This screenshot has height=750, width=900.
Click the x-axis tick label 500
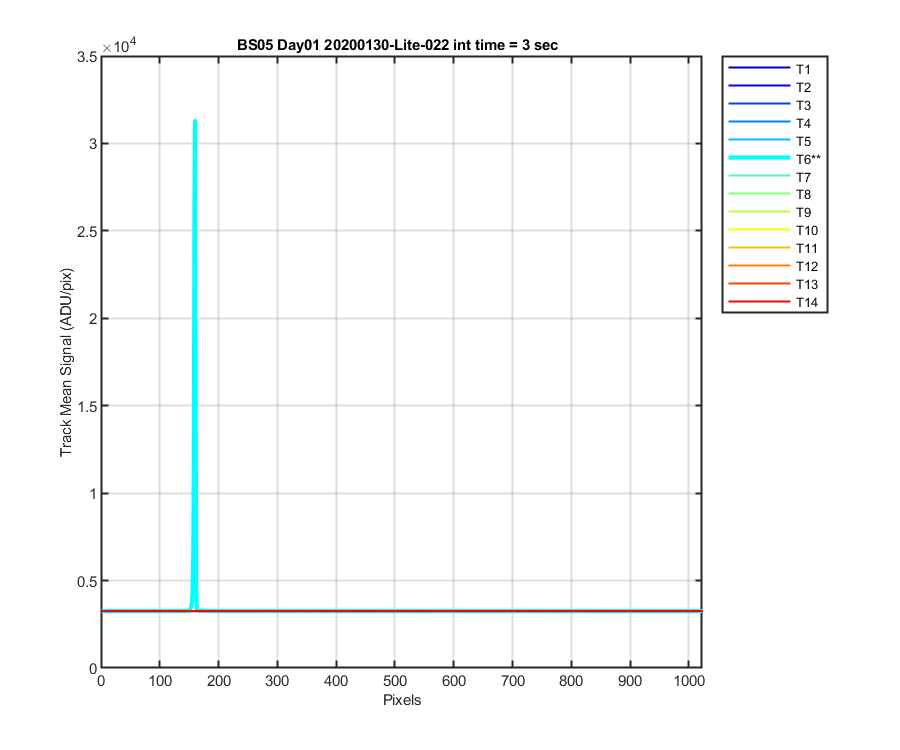click(395, 681)
